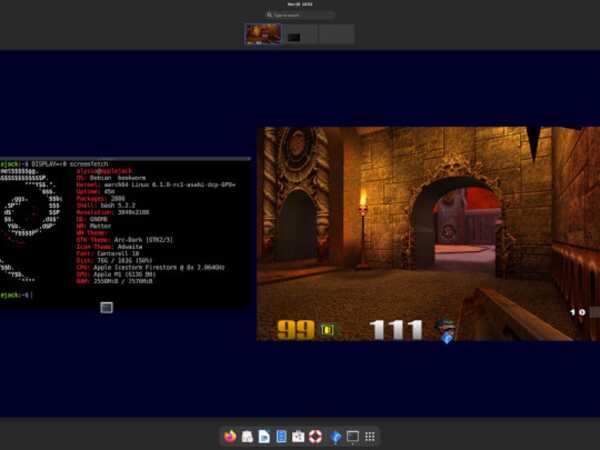This screenshot has height=450, width=600.
Task: Switch to first workspace thumbnail with game
Action: pyautogui.click(x=263, y=34)
